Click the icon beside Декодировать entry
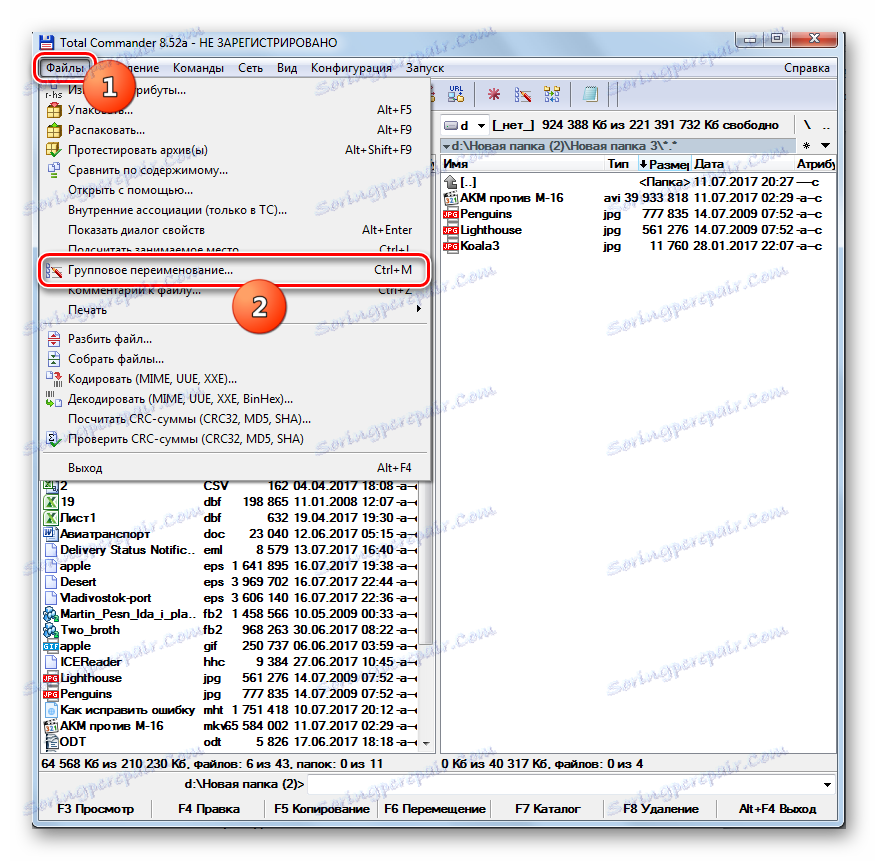The width and height of the screenshot is (878, 861). (x=54, y=399)
